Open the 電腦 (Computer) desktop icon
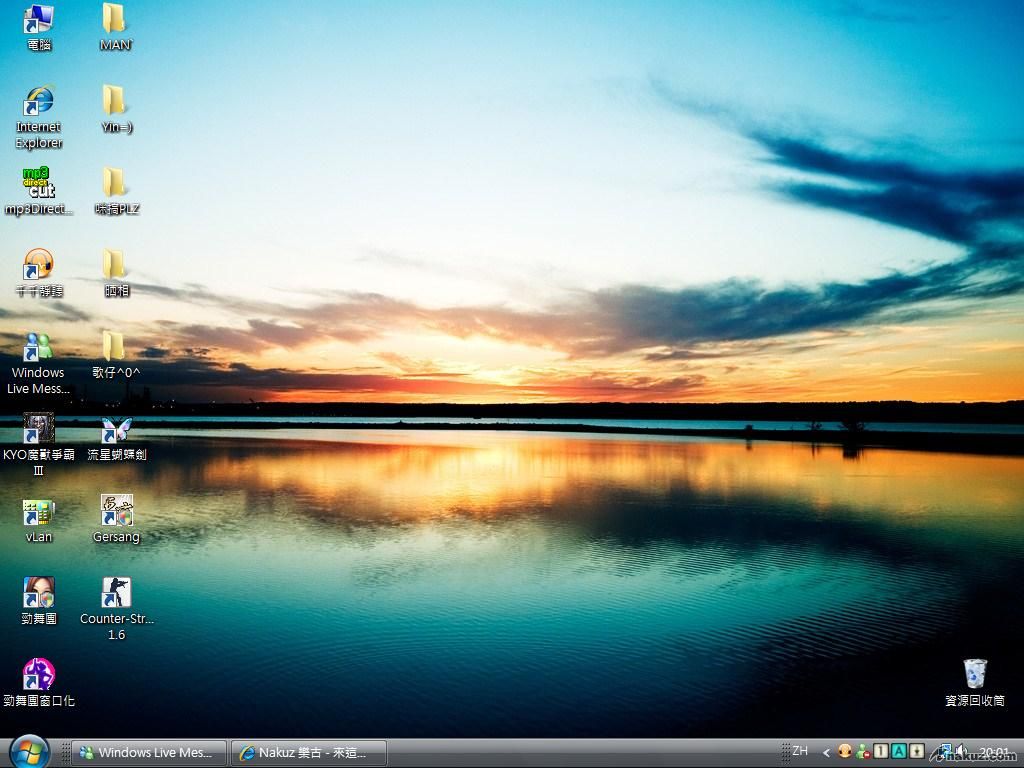The image size is (1024, 768). [x=38, y=20]
